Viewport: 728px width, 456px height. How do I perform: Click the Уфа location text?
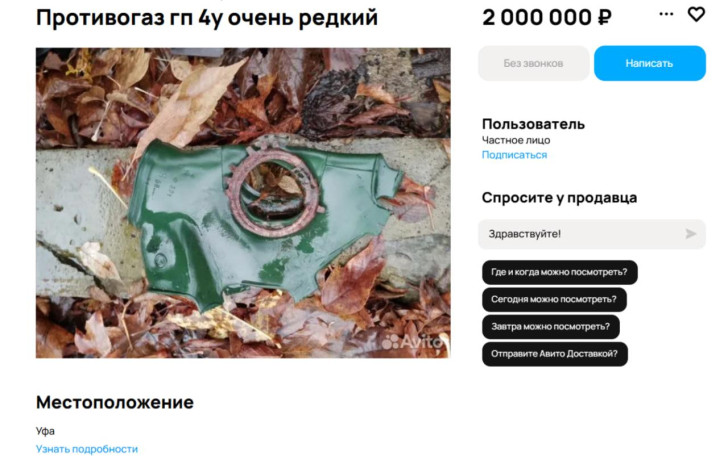click(45, 431)
